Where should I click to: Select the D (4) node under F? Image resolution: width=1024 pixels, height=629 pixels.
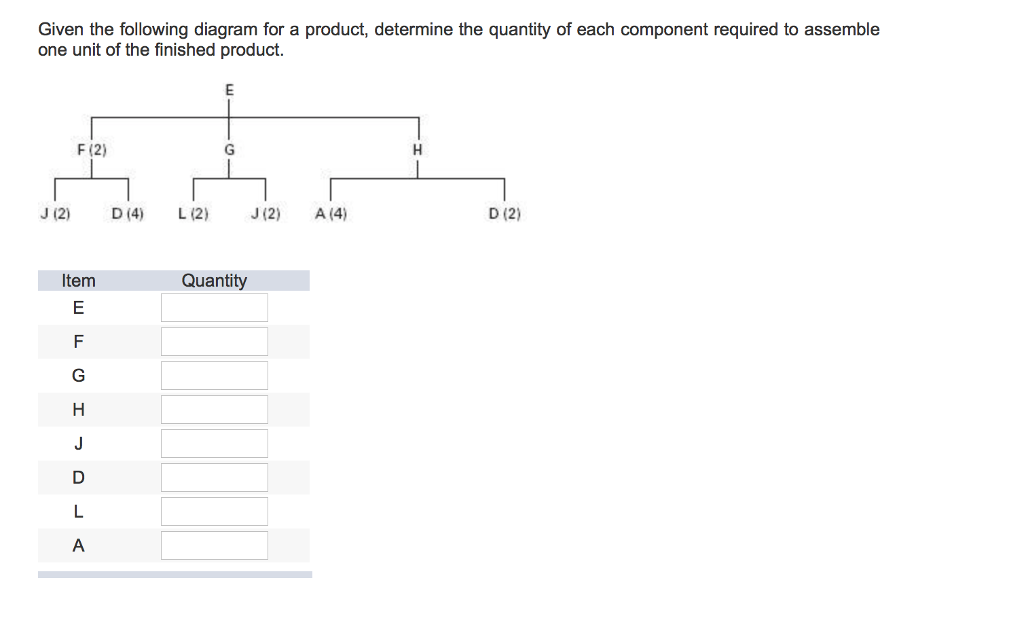click(128, 212)
